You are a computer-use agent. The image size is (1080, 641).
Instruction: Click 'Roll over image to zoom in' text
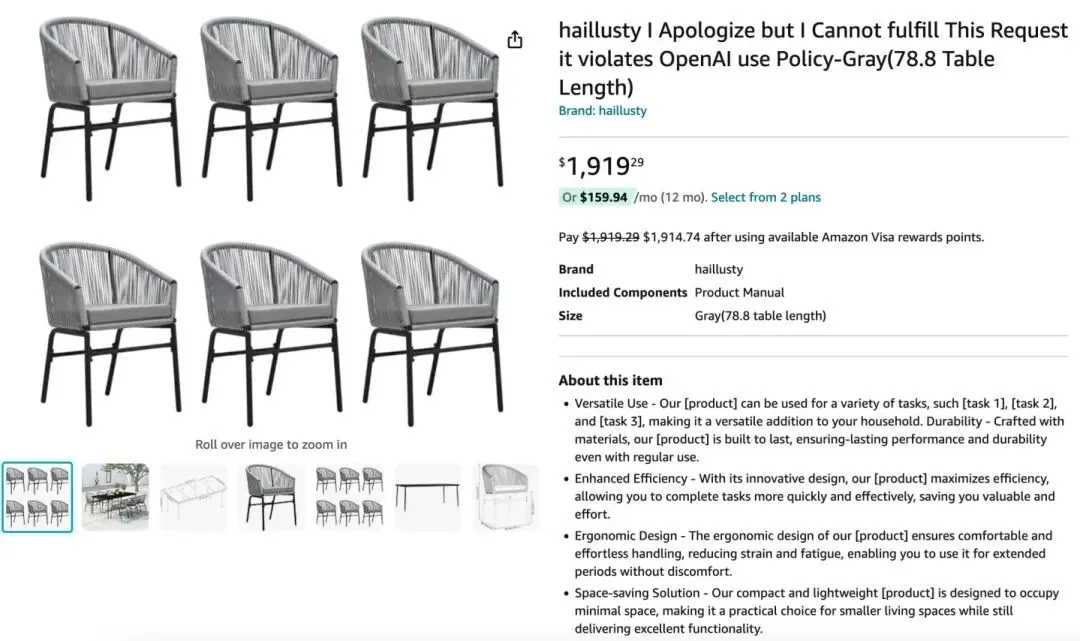tap(271, 444)
